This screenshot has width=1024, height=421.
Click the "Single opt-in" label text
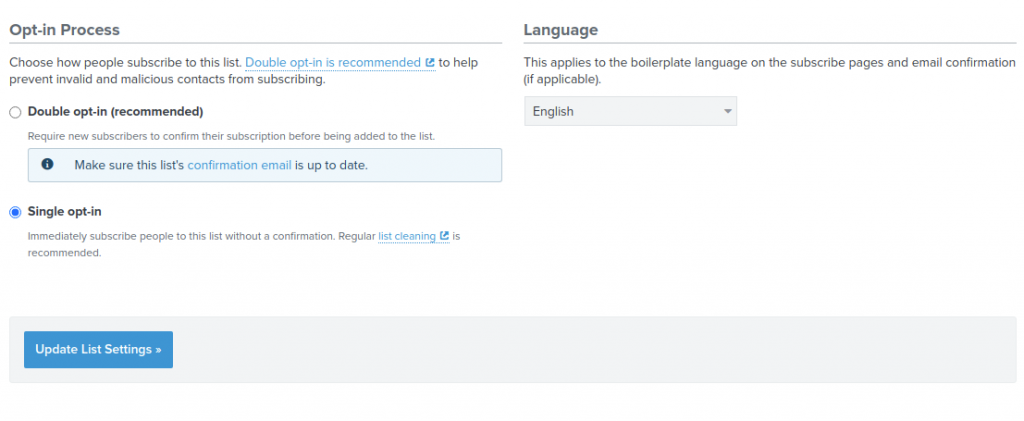coord(65,211)
